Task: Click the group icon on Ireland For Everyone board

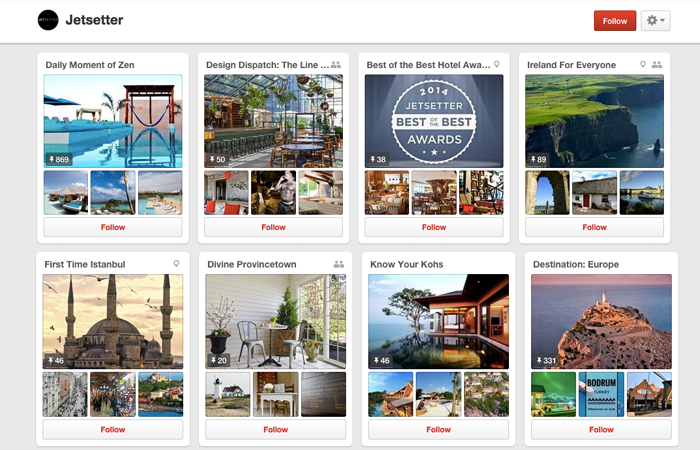Action: tap(657, 65)
